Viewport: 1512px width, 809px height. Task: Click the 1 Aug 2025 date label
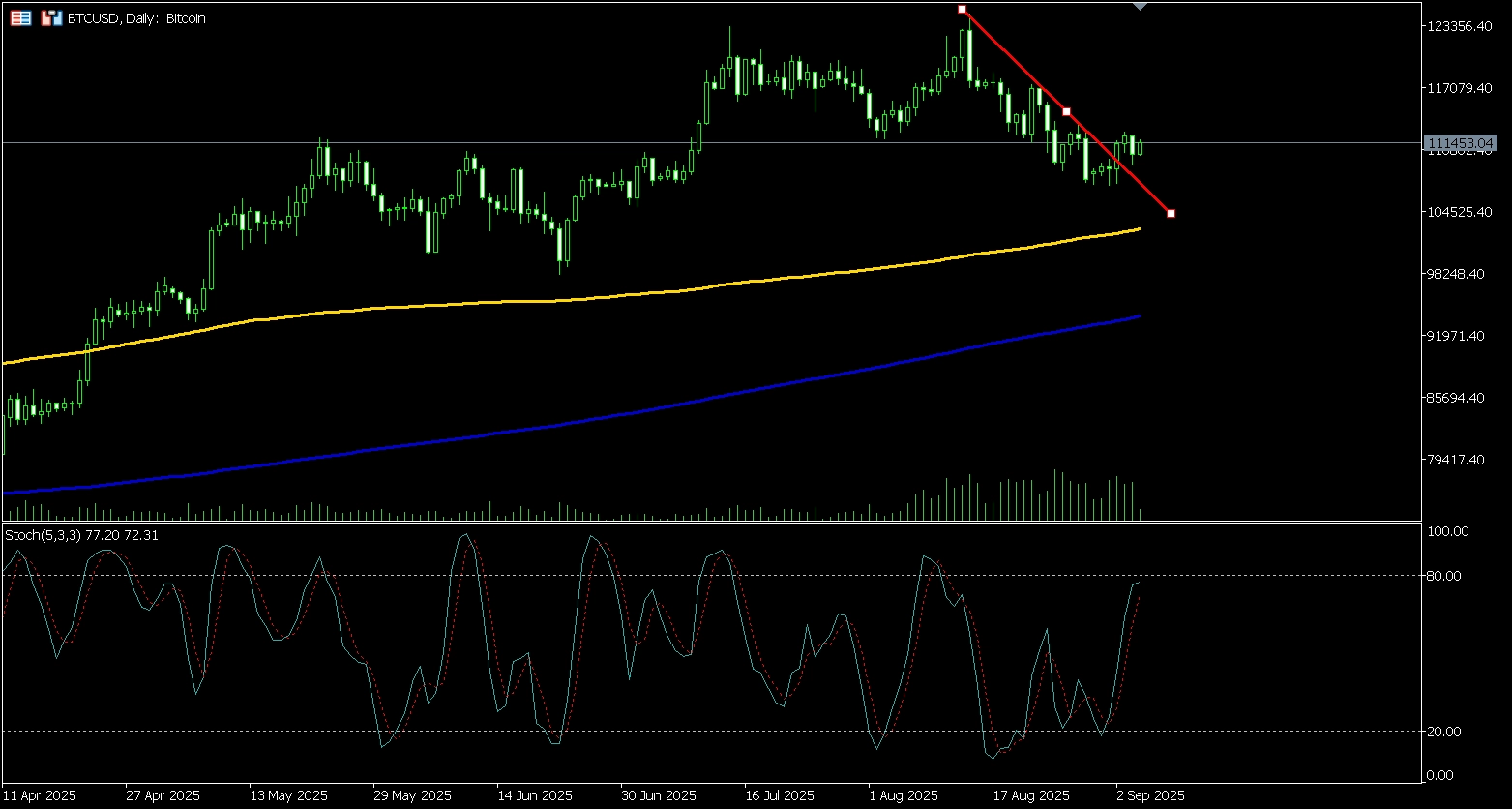(x=904, y=795)
